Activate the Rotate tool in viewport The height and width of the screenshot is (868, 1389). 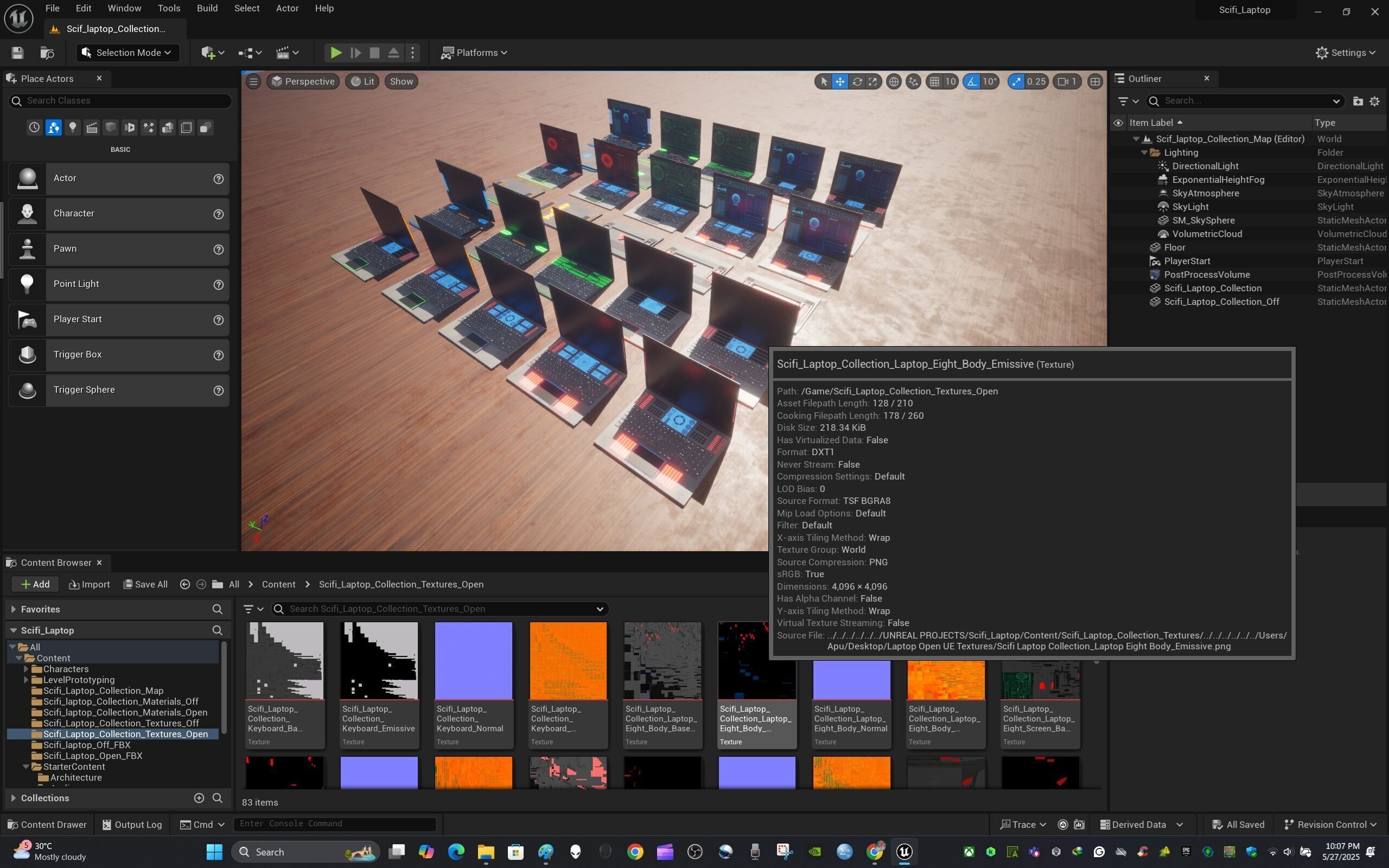coord(856,81)
